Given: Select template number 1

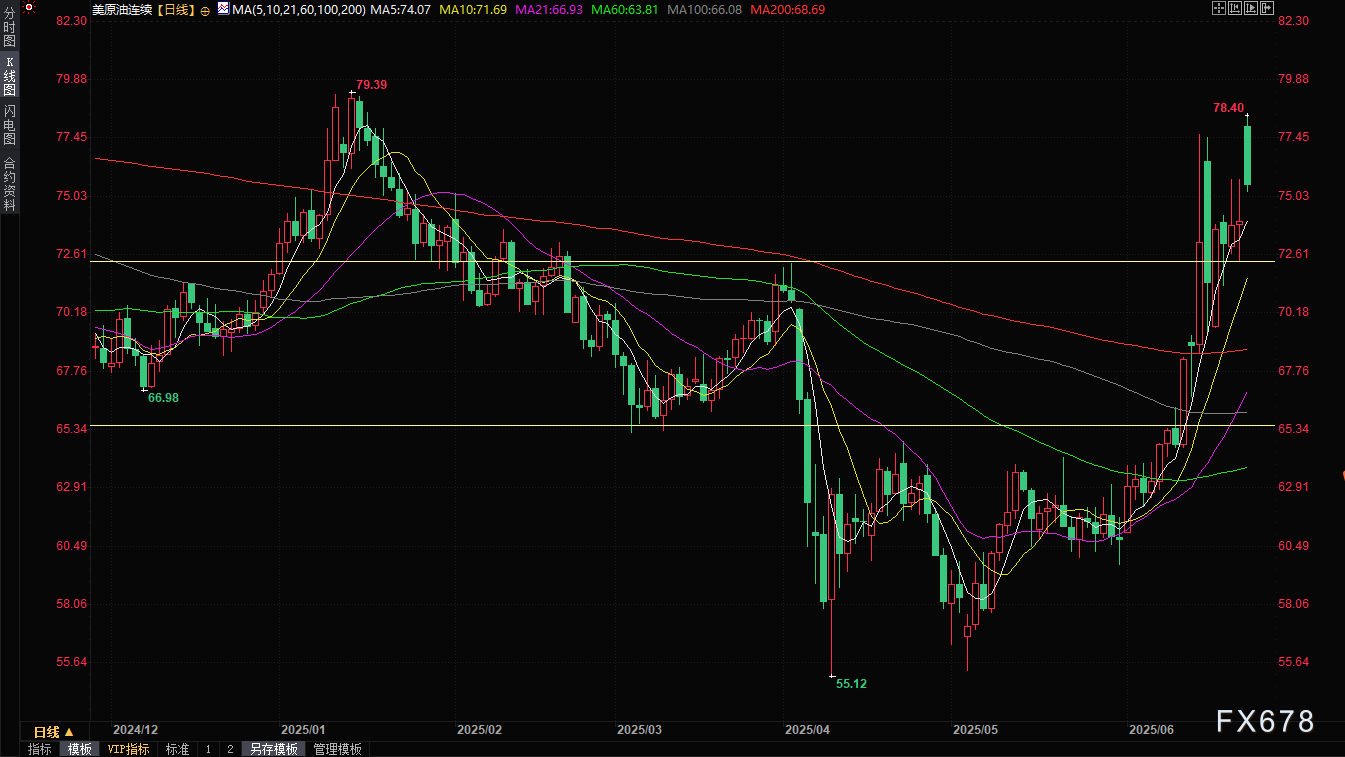Looking at the screenshot, I should coord(208,749).
